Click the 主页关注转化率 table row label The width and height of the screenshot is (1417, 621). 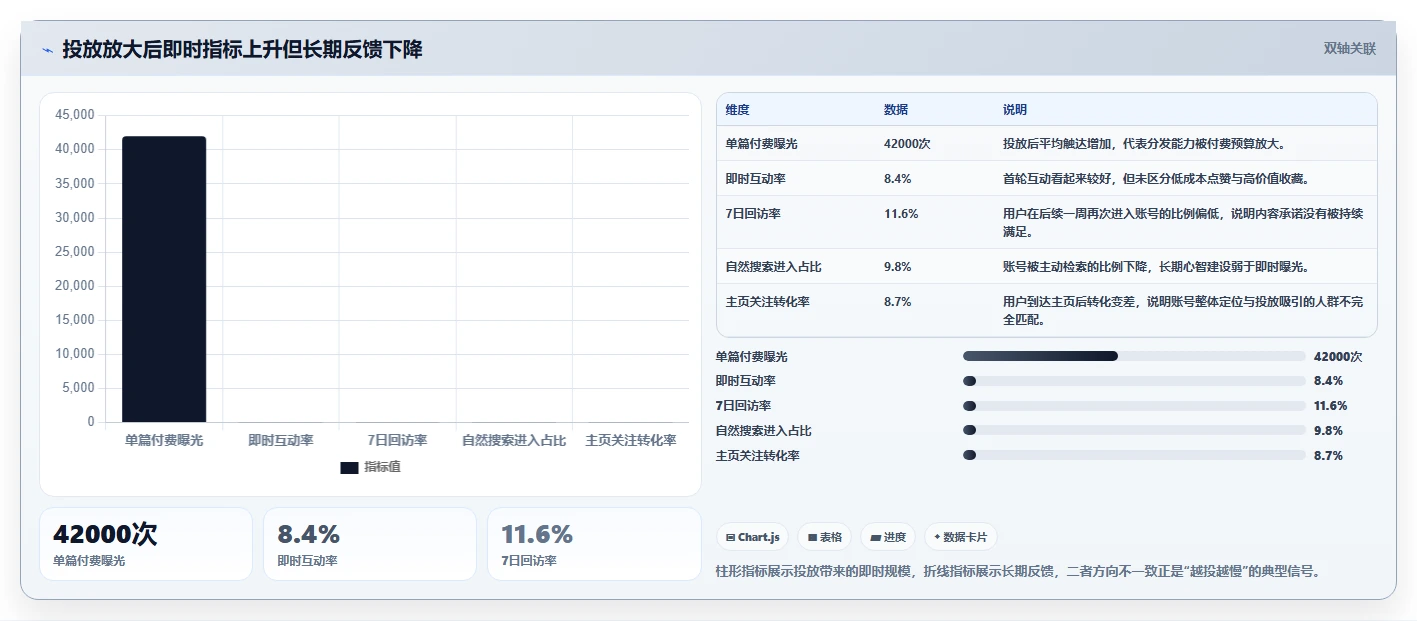768,301
